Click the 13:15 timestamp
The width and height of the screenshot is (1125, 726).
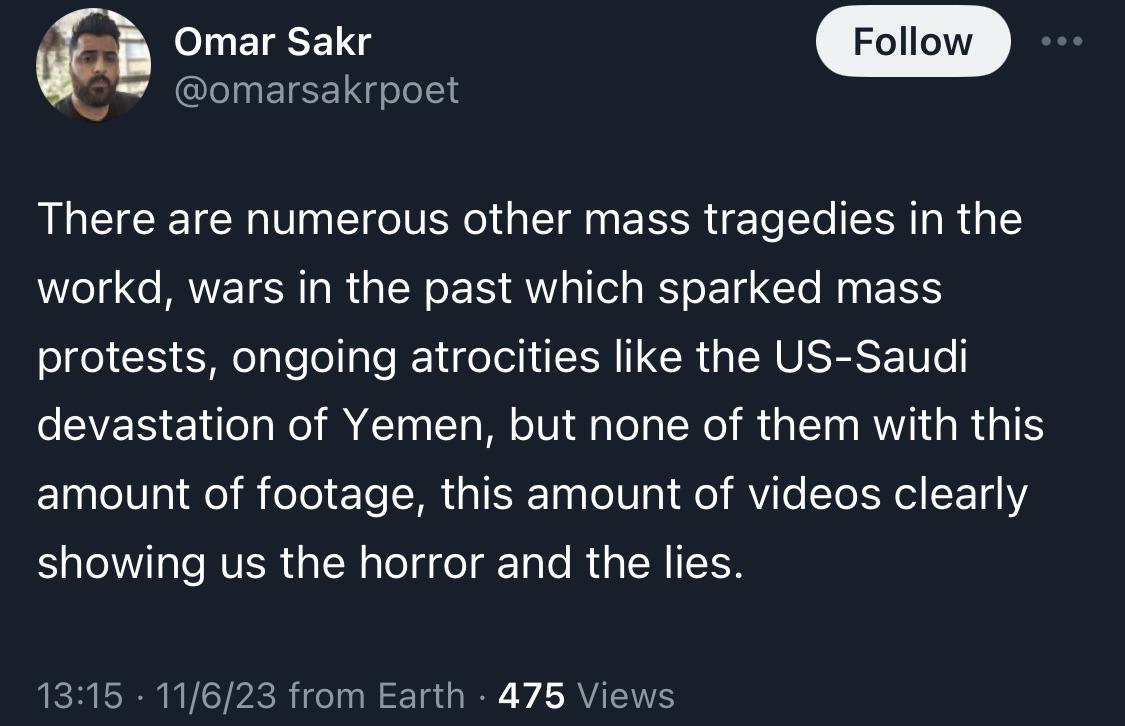pyautogui.click(x=79, y=694)
